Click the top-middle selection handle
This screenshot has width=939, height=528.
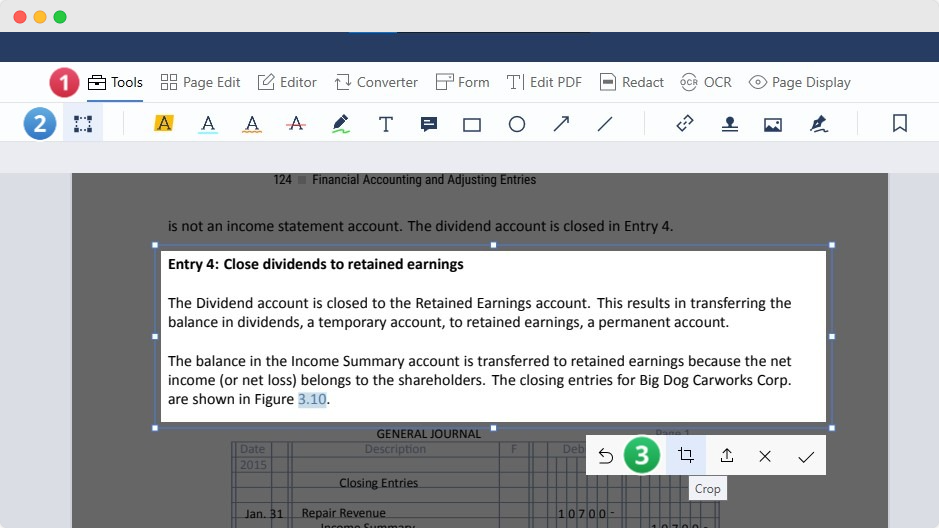pyautogui.click(x=493, y=245)
